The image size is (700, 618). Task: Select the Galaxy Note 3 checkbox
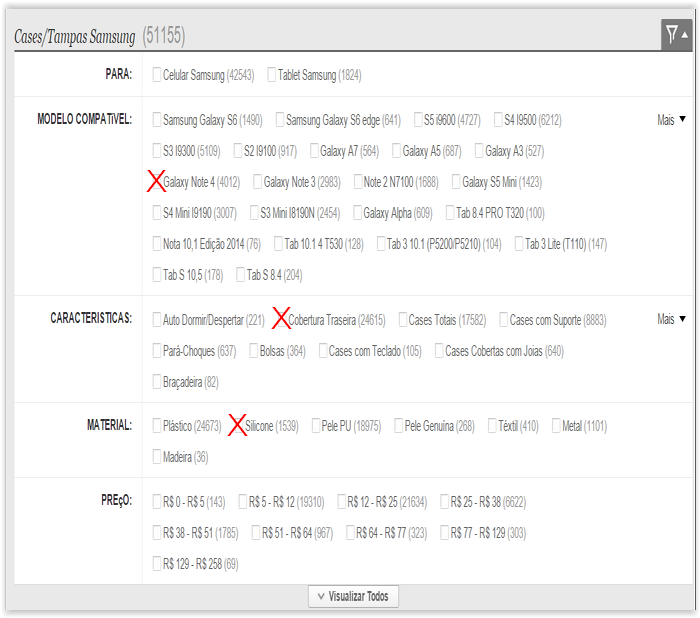tap(258, 182)
